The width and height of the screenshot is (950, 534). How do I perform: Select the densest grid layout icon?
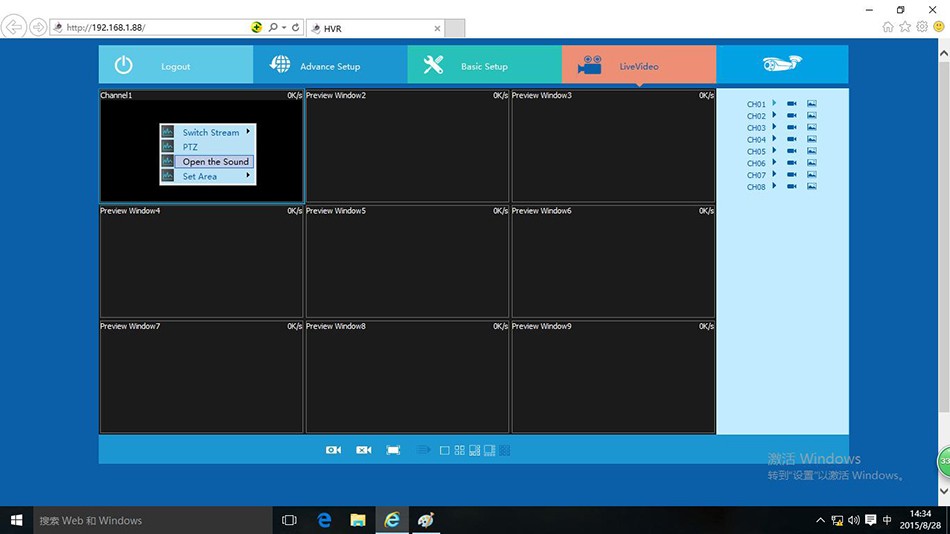coord(505,450)
